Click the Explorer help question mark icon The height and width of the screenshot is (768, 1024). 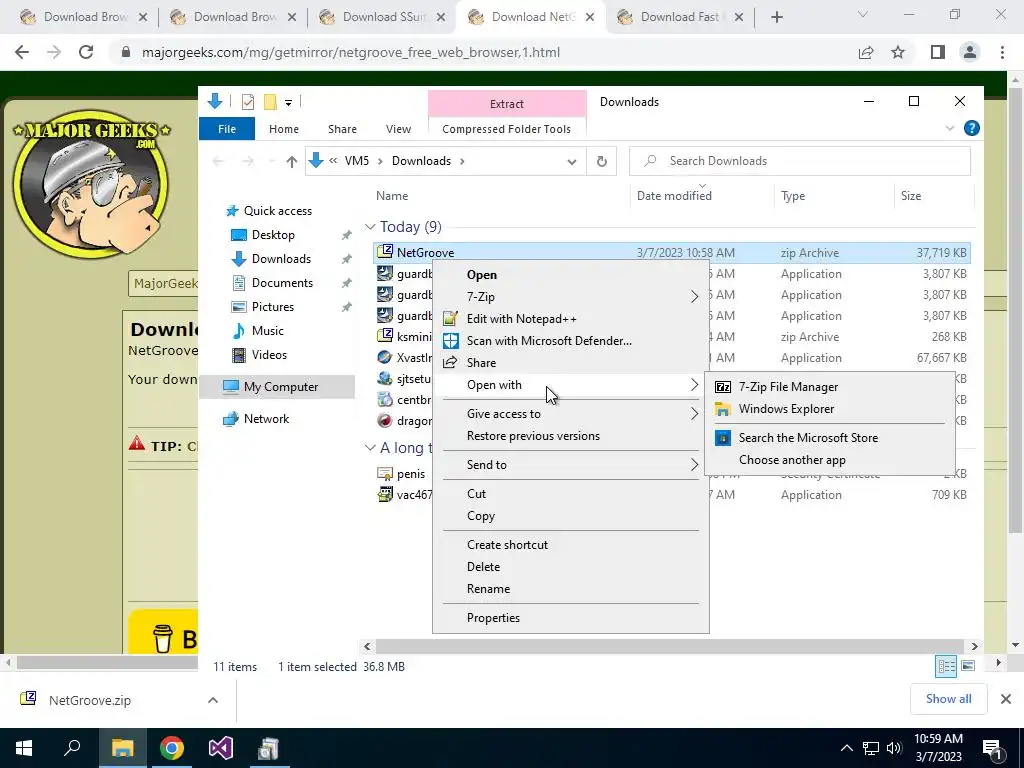972,128
